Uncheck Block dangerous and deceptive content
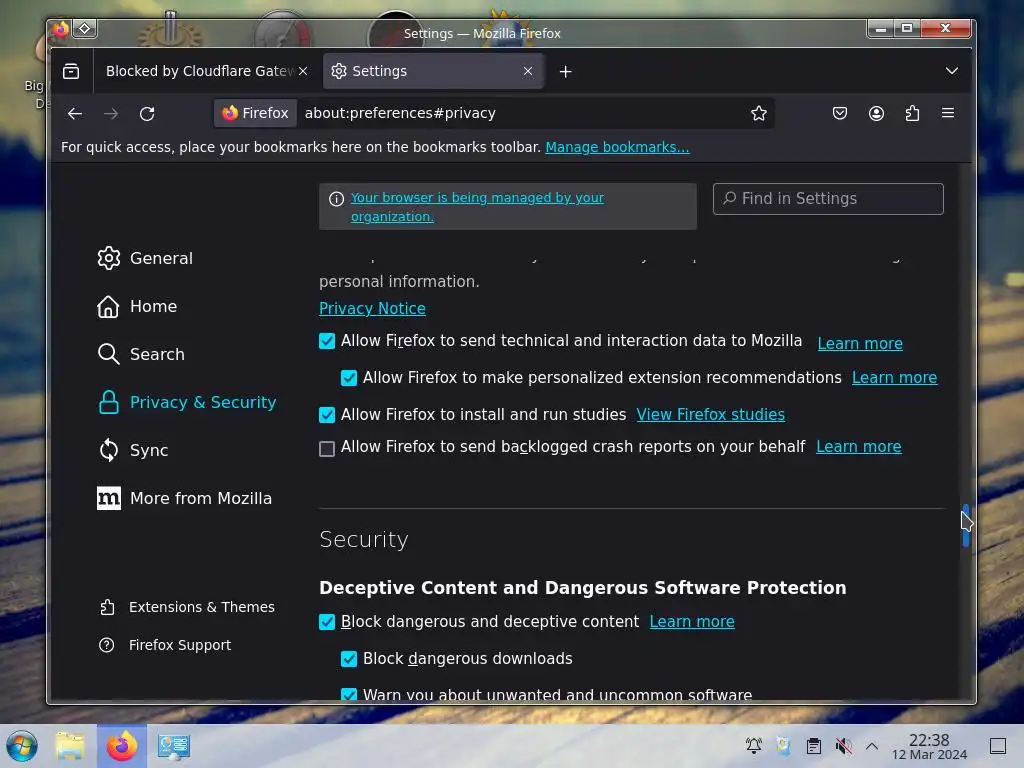The image size is (1024, 768). point(327,622)
